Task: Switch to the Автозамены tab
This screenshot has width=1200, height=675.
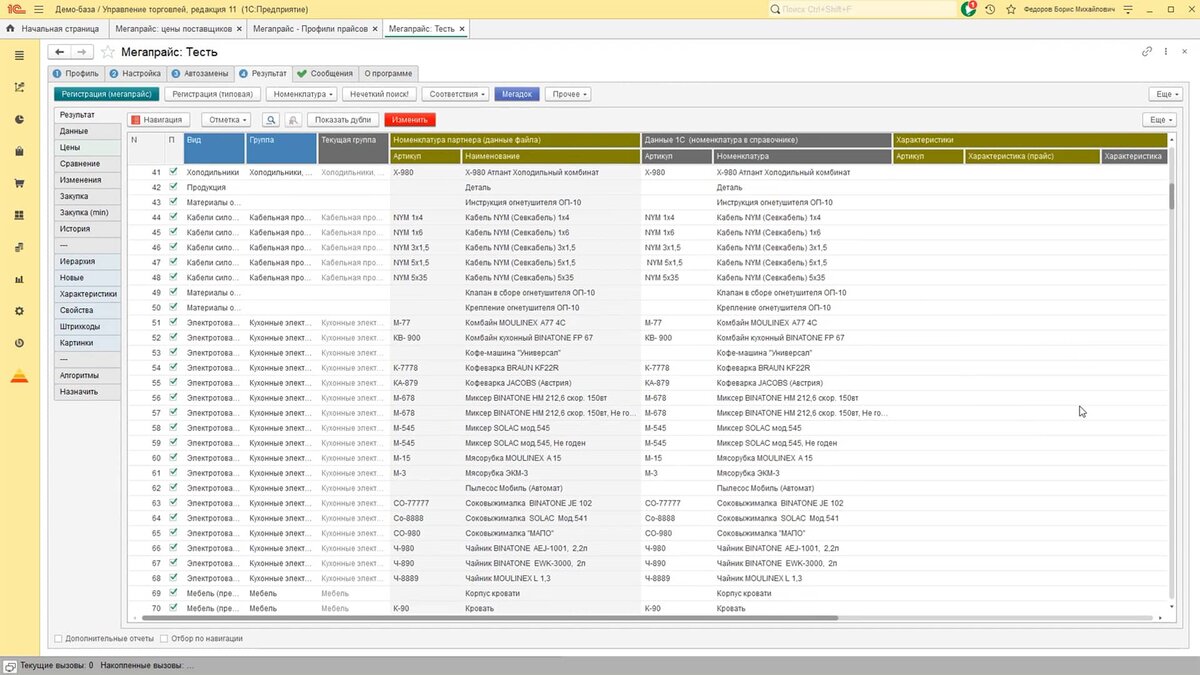Action: (200, 73)
